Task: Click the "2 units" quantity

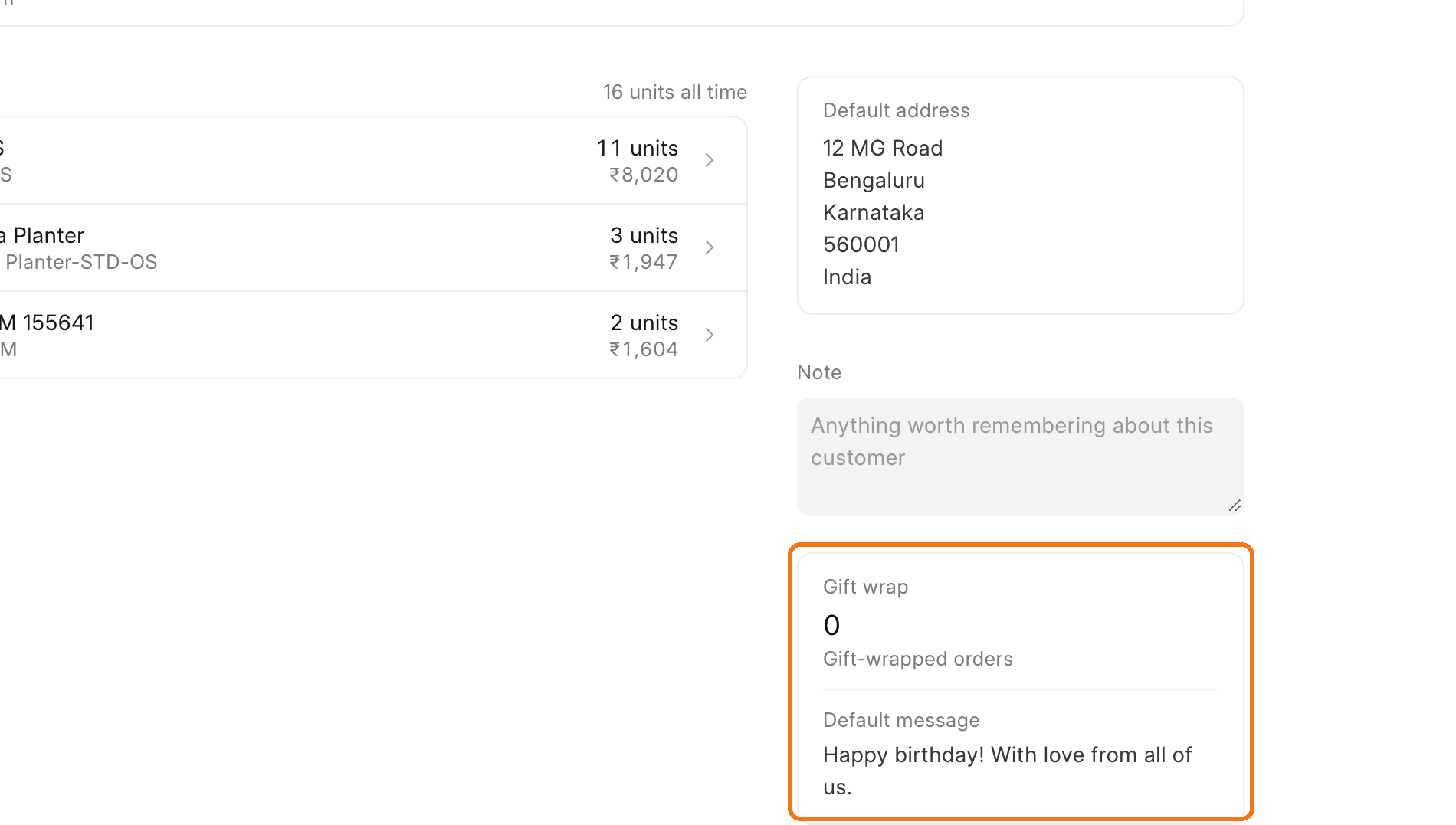Action: pyautogui.click(x=644, y=322)
